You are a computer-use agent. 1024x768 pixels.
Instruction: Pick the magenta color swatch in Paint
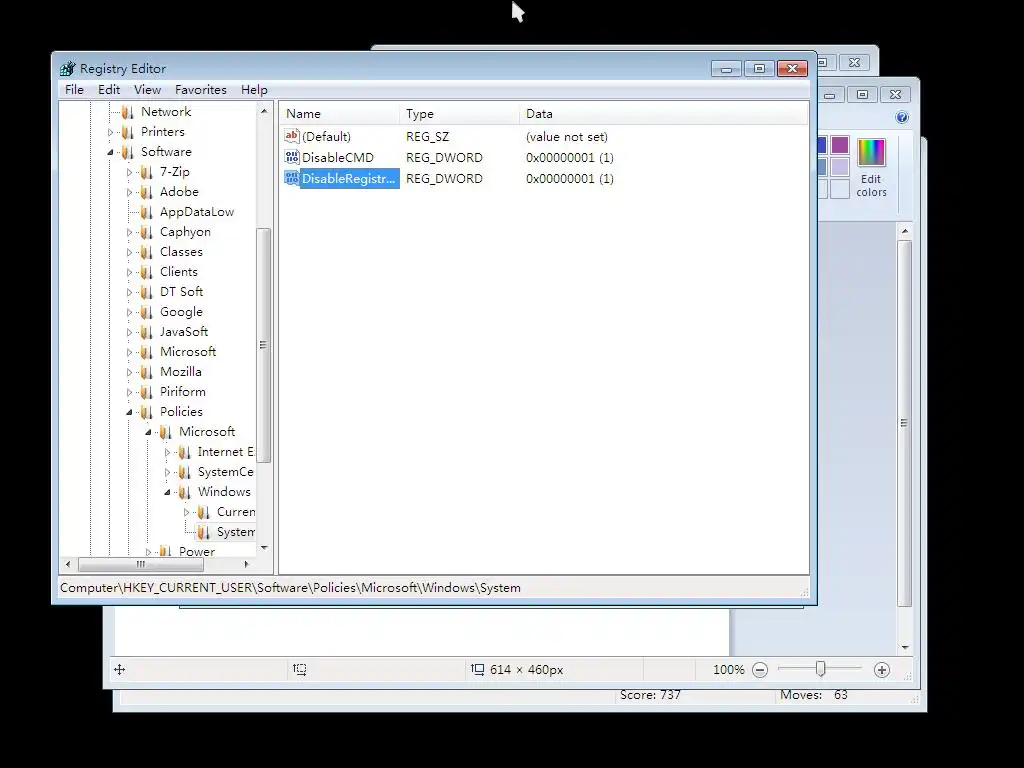(840, 145)
